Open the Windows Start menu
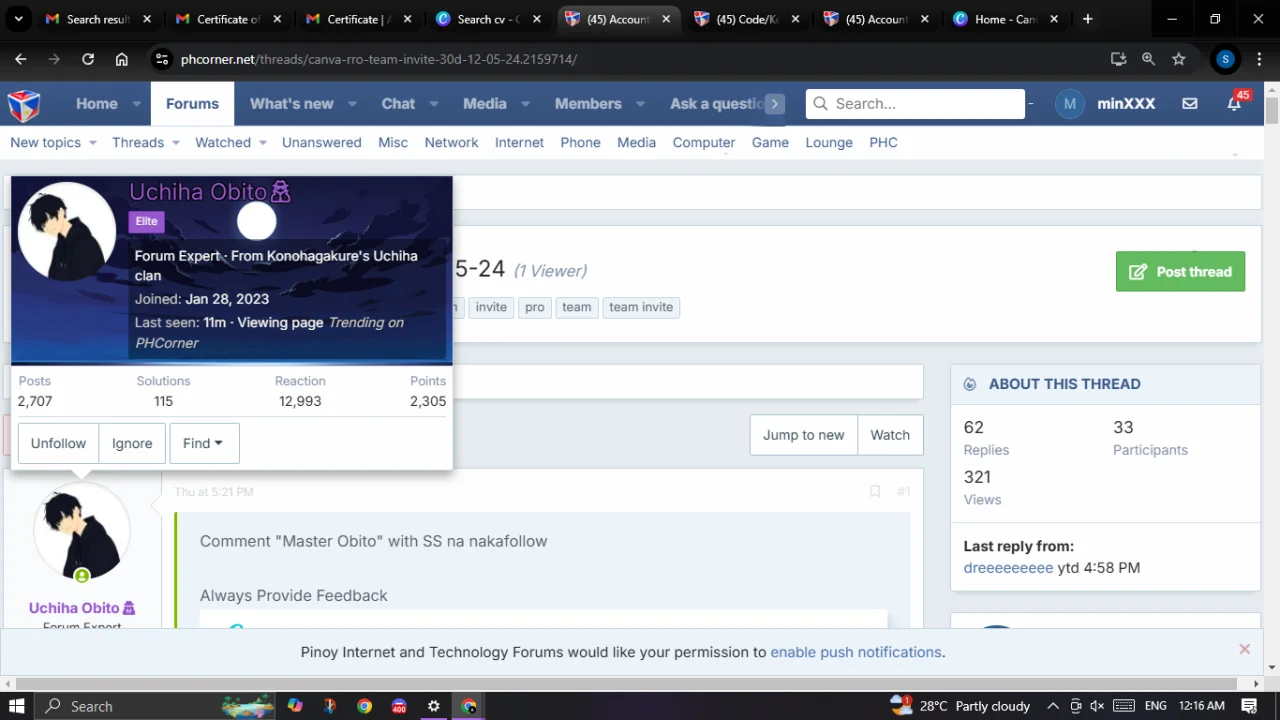1280x720 pixels. click(x=17, y=706)
